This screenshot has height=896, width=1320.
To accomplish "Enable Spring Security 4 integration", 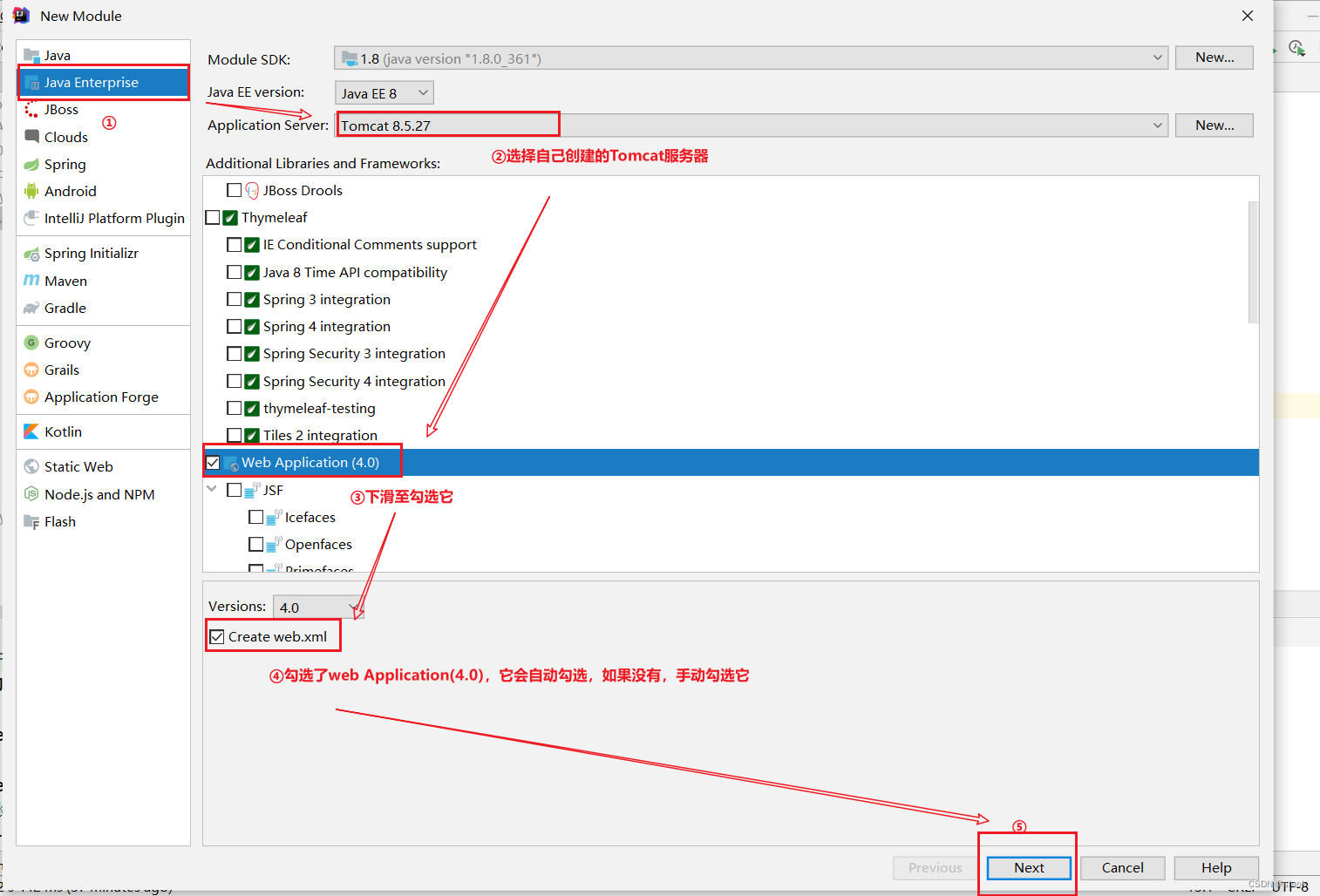I will [x=234, y=381].
